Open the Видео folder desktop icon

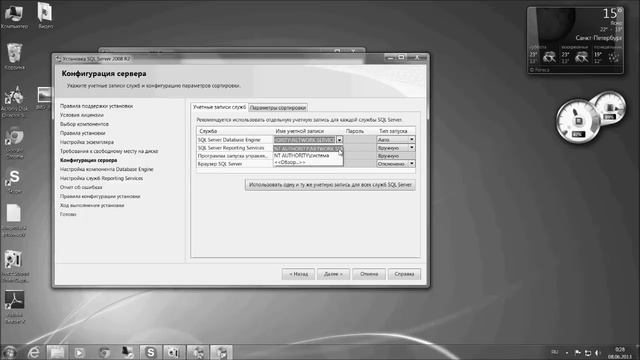[45, 16]
